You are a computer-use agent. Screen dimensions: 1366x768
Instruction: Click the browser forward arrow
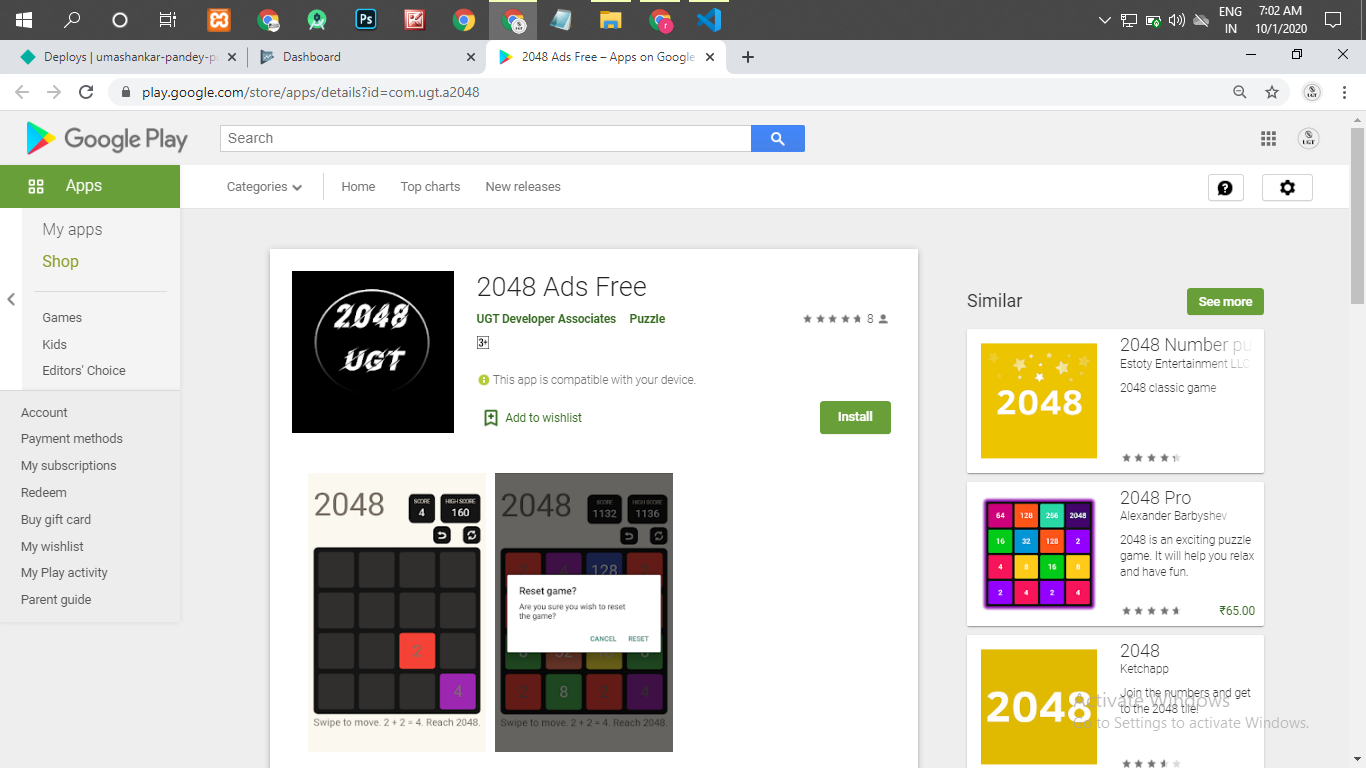(x=54, y=92)
